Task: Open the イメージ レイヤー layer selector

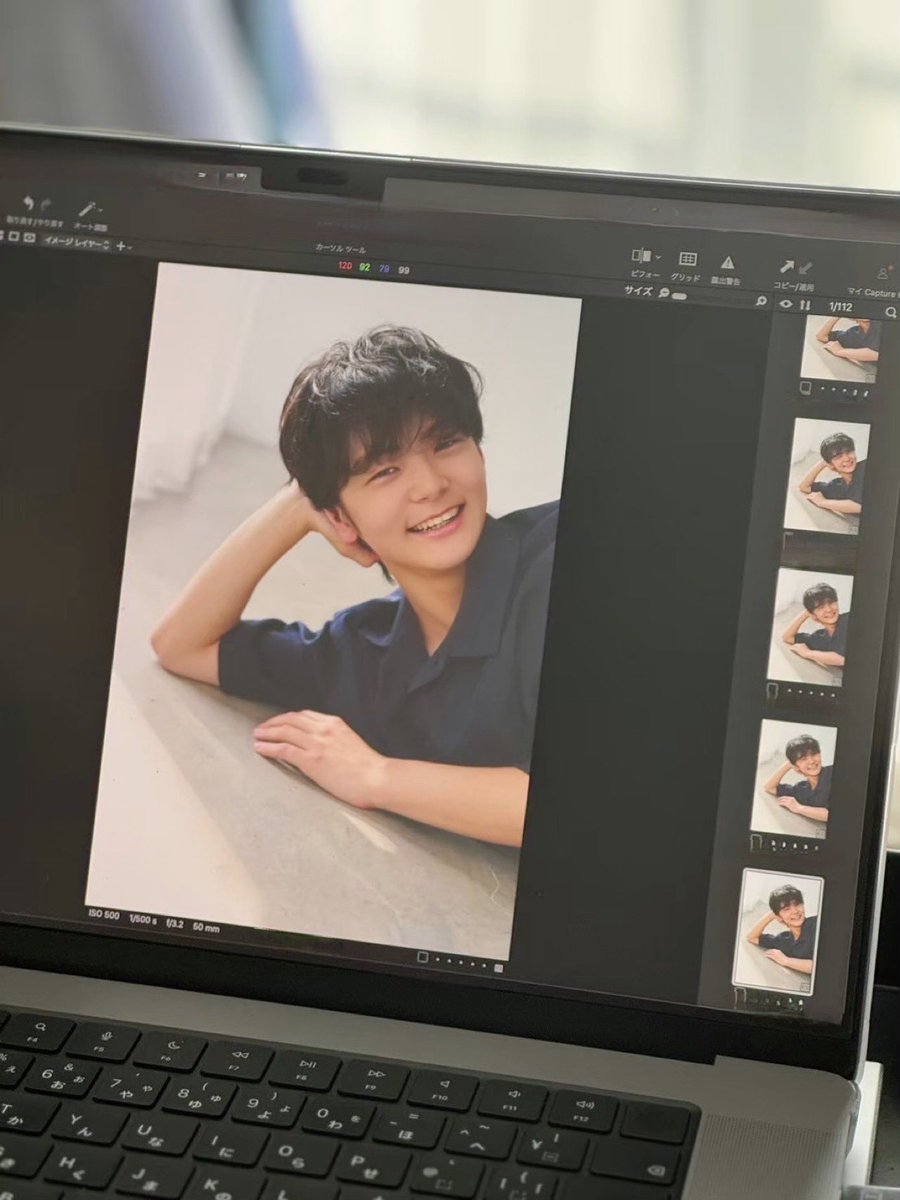Action: click(76, 243)
